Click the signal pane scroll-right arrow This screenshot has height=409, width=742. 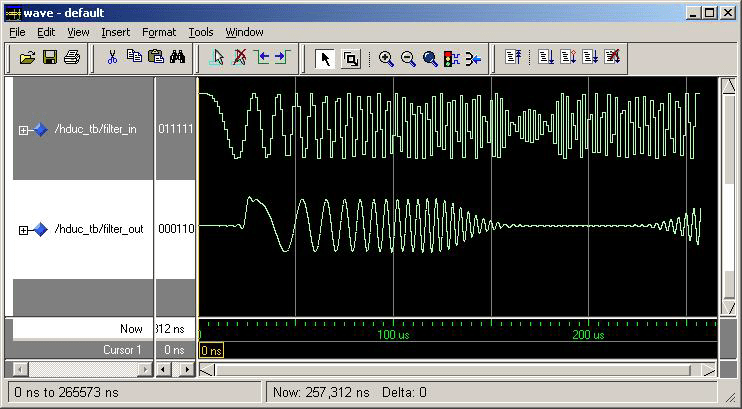tap(145, 369)
